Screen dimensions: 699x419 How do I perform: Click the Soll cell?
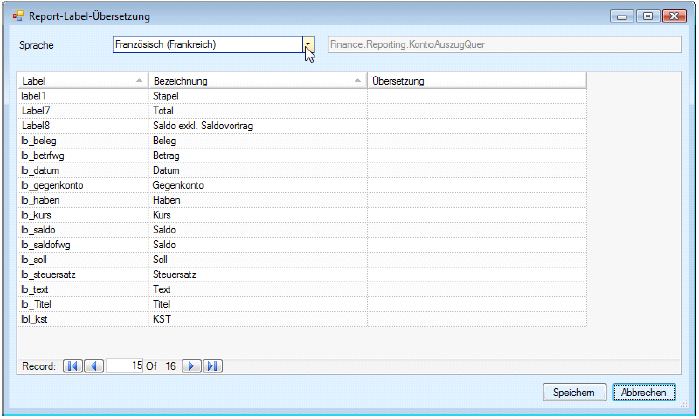[258, 259]
